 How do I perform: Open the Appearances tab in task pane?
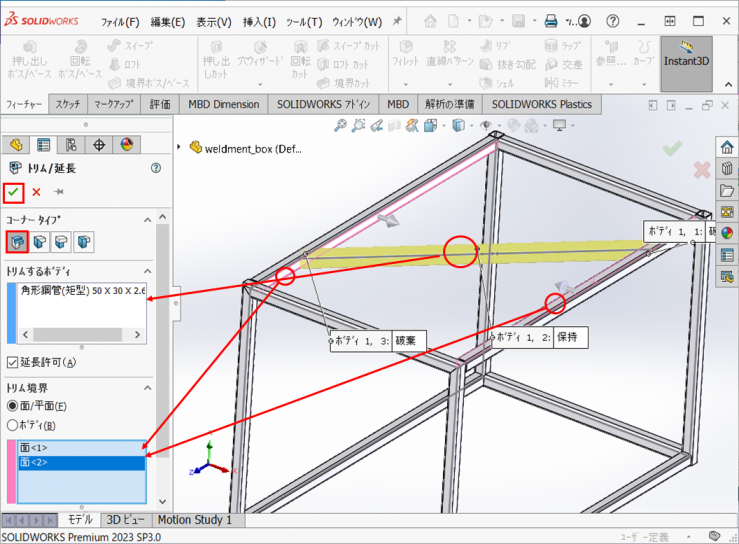click(727, 233)
